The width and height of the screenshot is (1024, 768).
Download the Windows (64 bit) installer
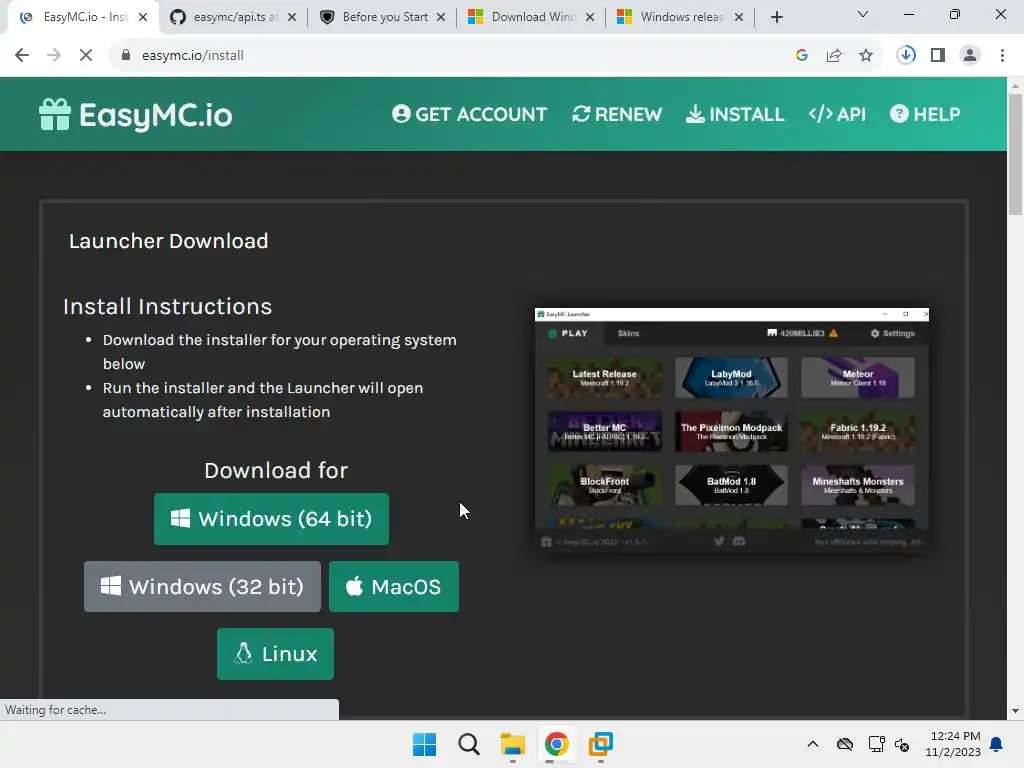(x=271, y=519)
